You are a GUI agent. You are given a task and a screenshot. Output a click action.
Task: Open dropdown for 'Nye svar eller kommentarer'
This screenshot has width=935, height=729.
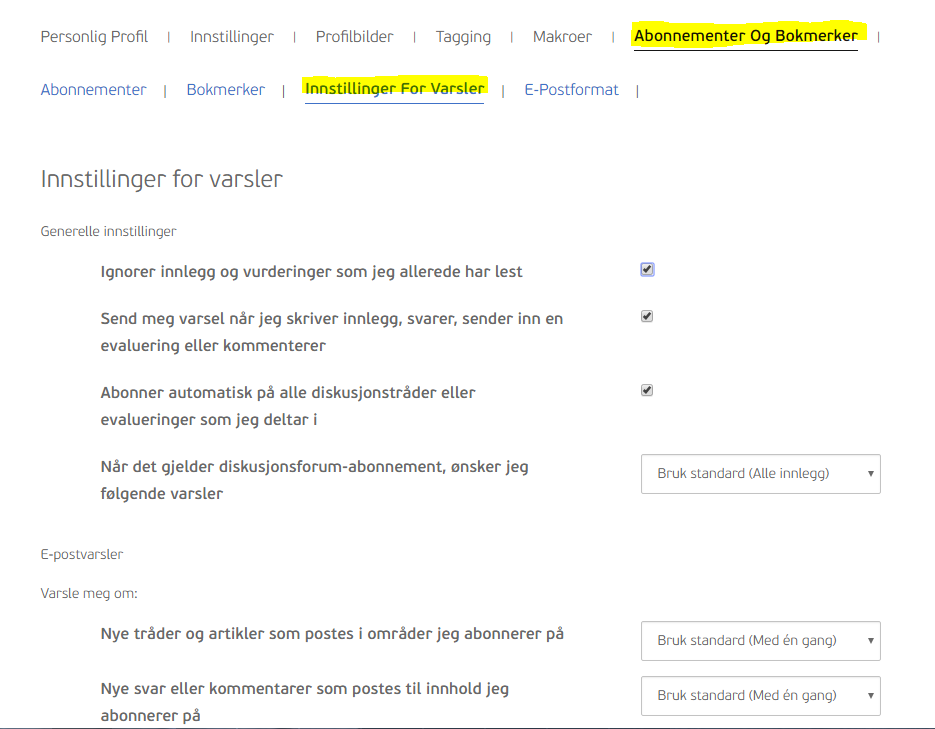click(x=760, y=696)
